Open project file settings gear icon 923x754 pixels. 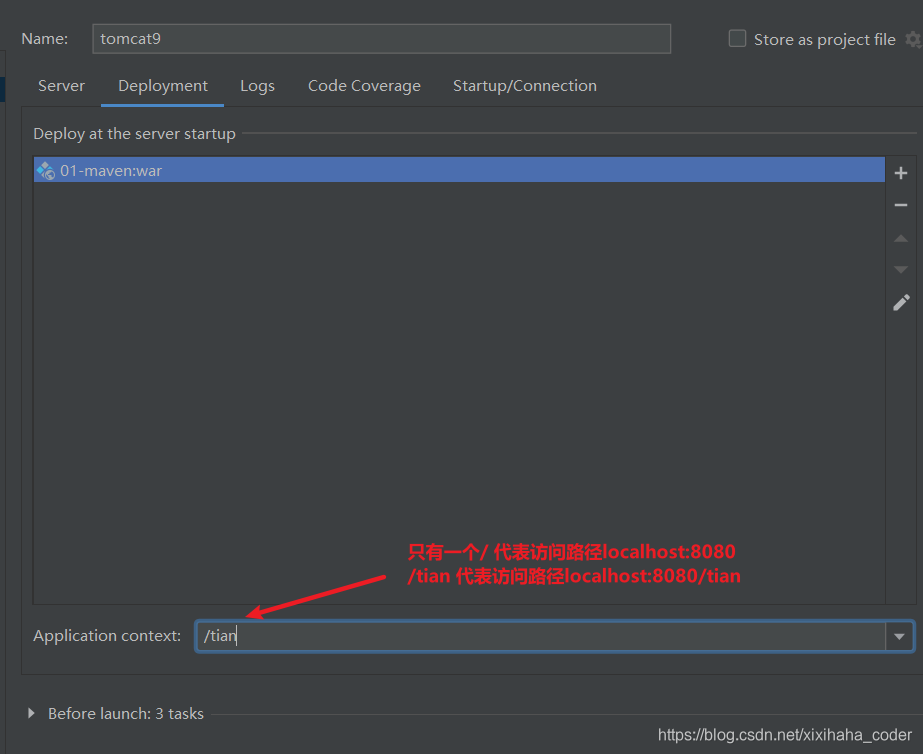point(914,39)
